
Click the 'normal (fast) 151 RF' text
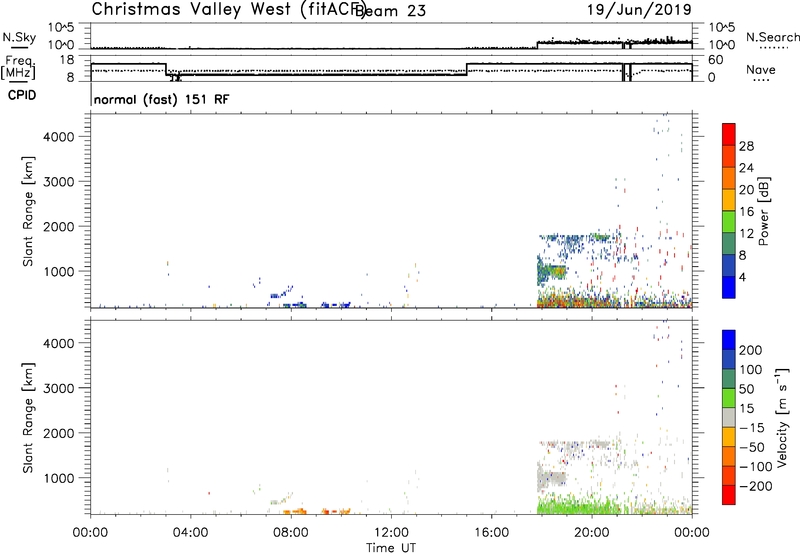pyautogui.click(x=161, y=99)
